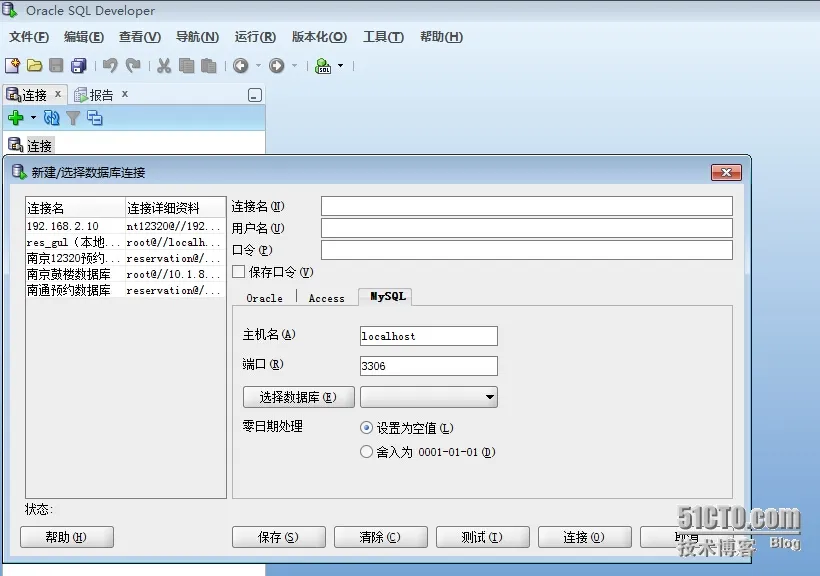Toggle the 保存口令 checkbox
820x576 pixels.
click(238, 272)
